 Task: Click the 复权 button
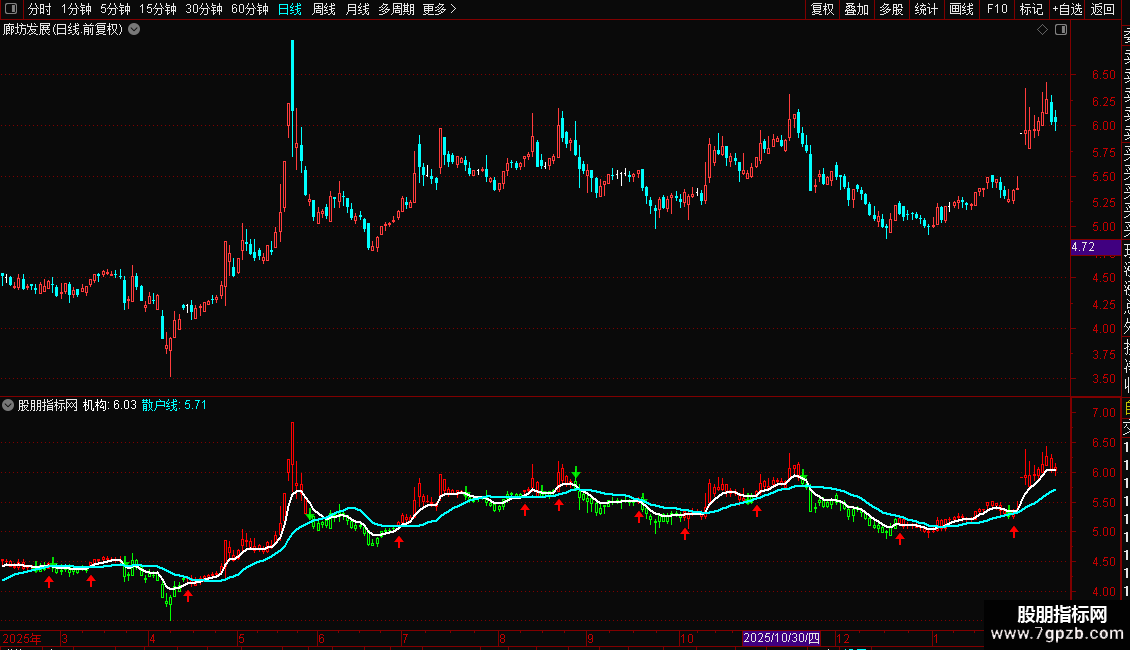tap(822, 9)
